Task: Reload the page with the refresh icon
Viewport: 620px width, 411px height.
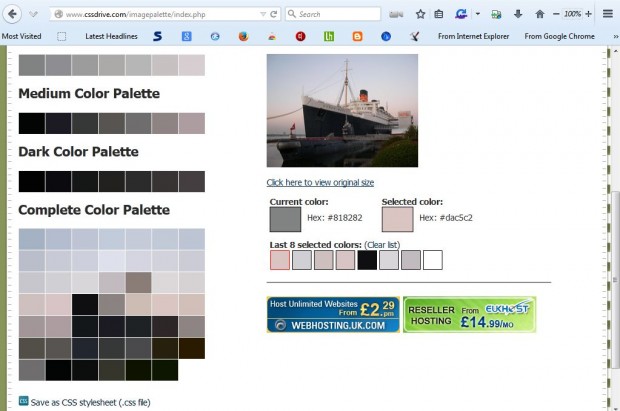Action: coord(274,14)
